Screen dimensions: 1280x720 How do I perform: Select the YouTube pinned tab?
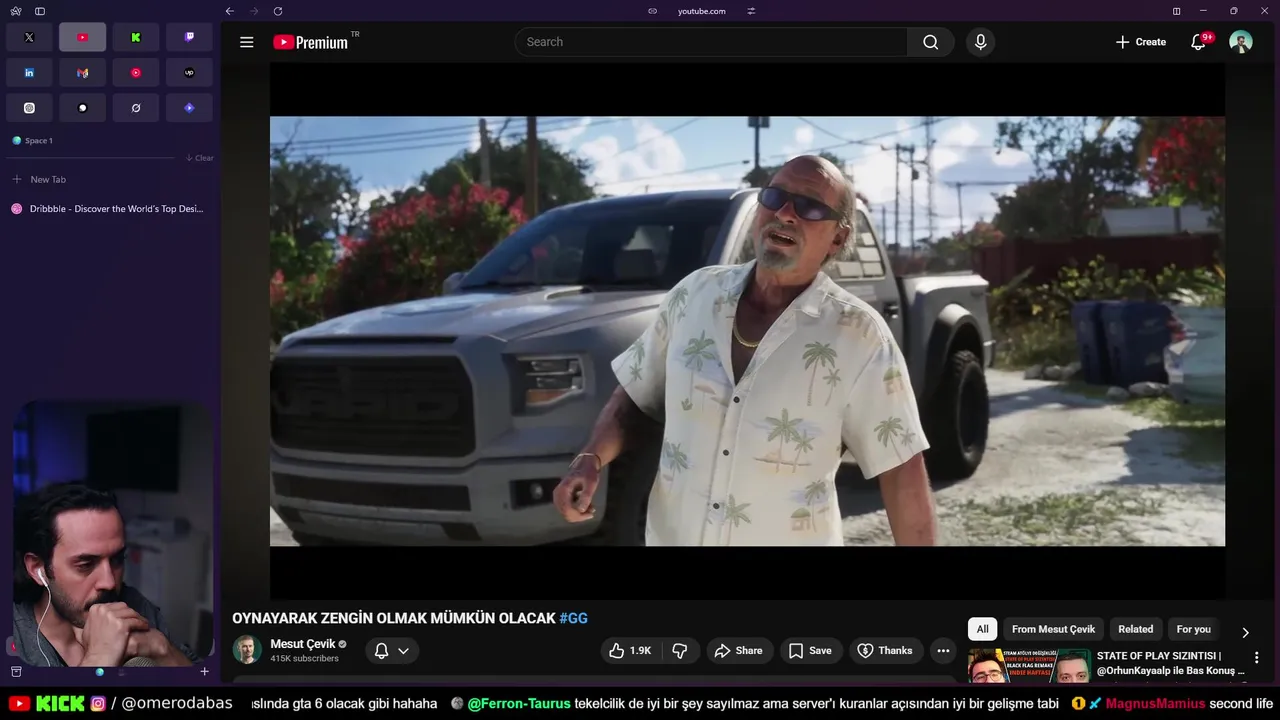(82, 37)
